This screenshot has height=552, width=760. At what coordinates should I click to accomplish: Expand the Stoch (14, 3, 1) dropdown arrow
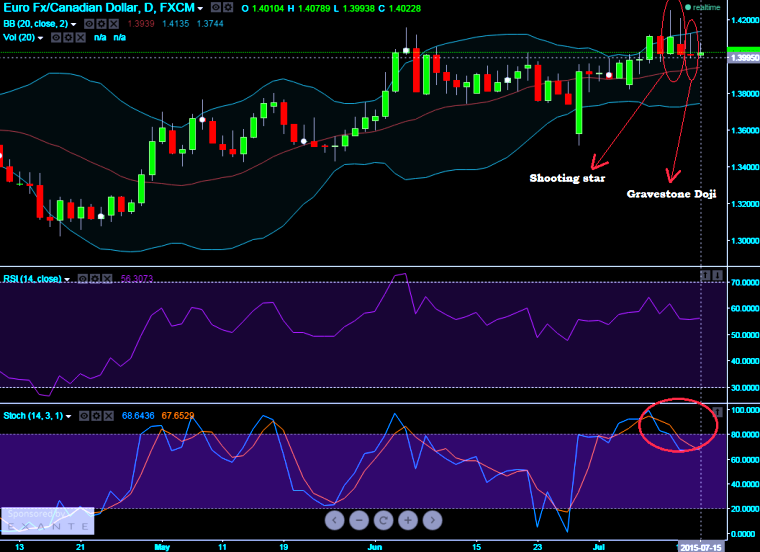pyautogui.click(x=68, y=417)
